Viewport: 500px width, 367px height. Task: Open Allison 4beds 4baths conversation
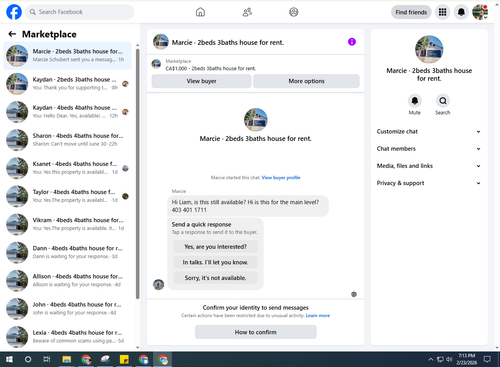point(67,280)
